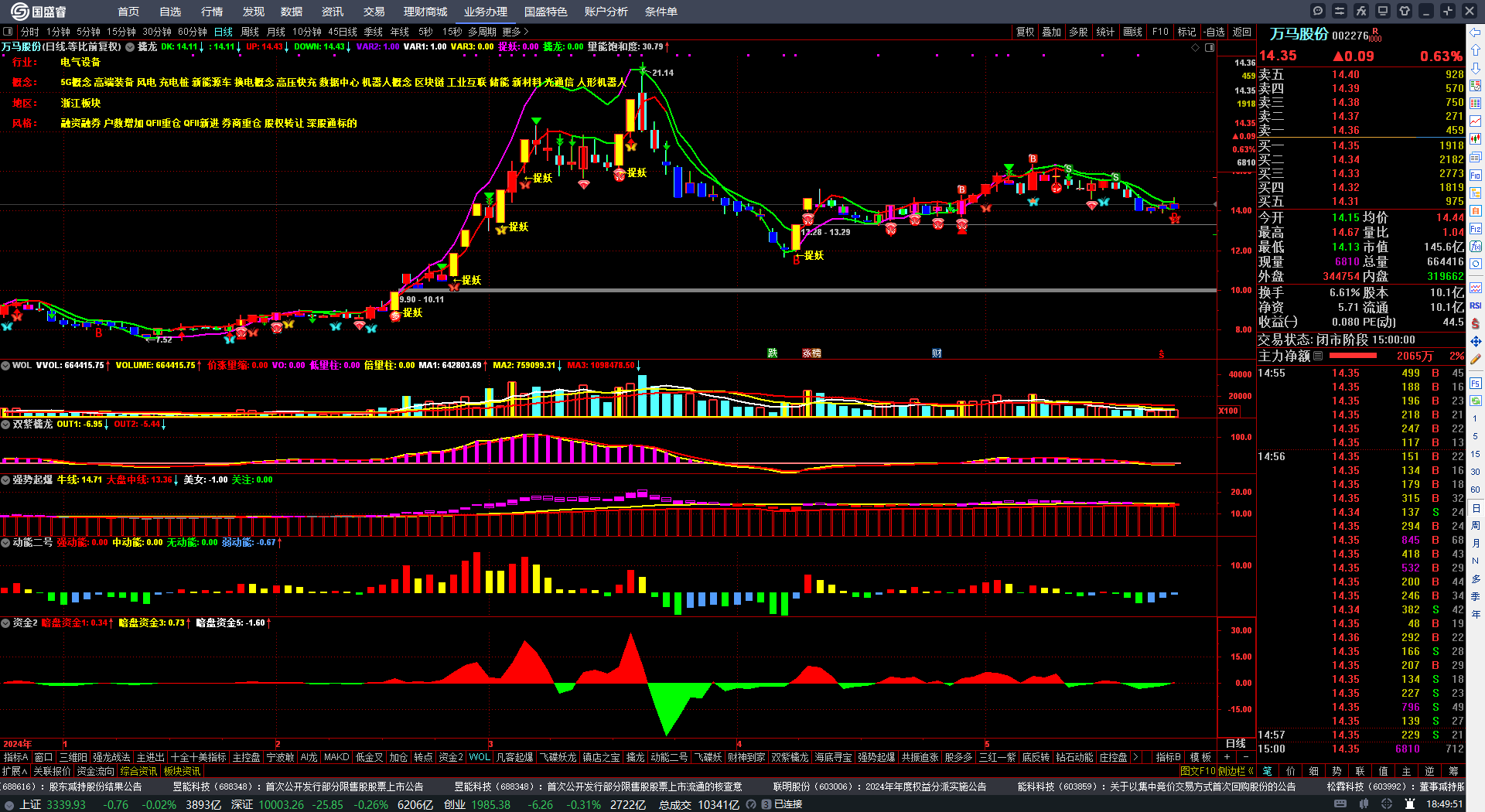Select monthly 月 period in right sidebar

1476,543
